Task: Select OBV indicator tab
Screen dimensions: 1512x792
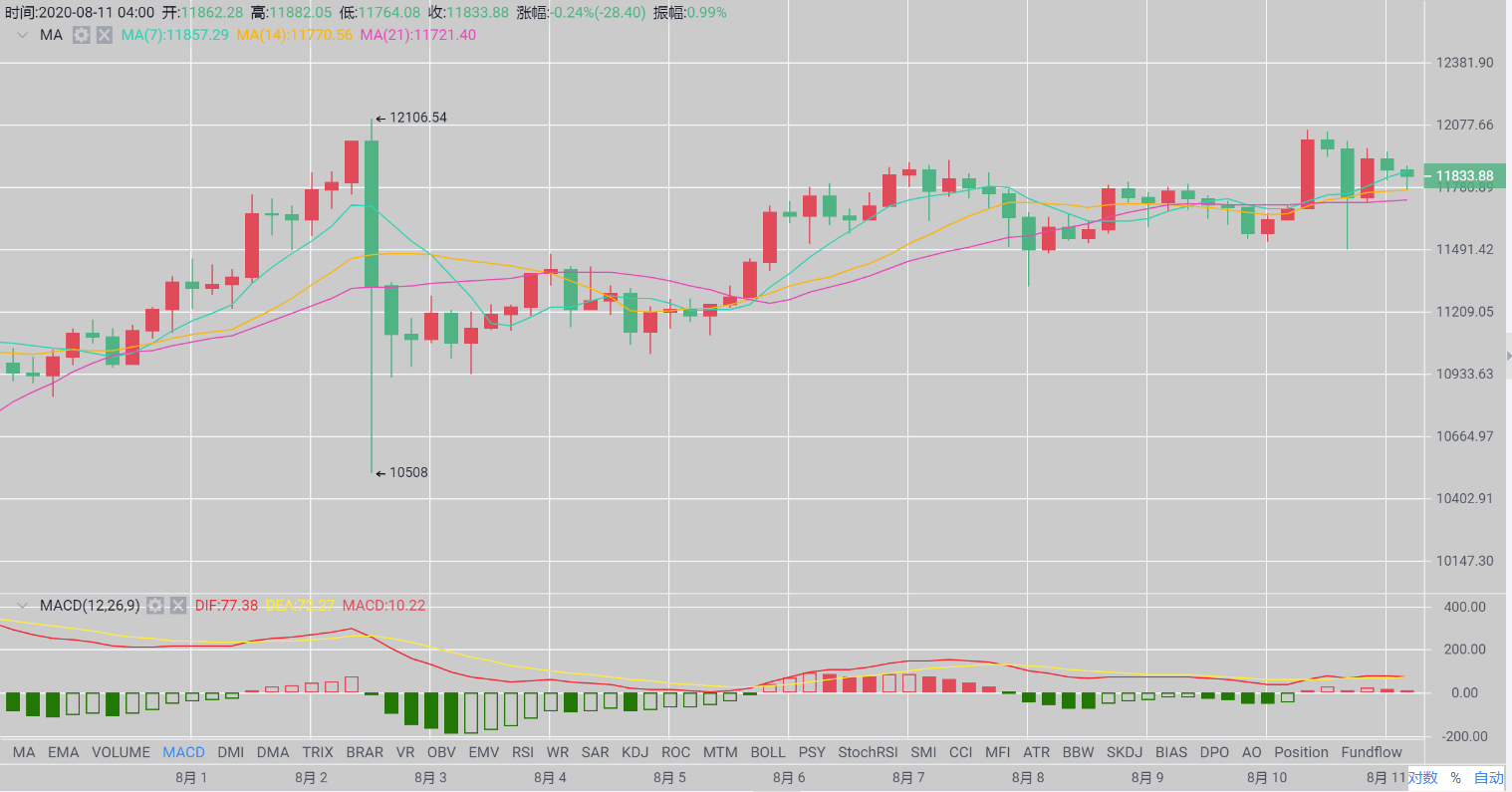Action: coord(441,752)
